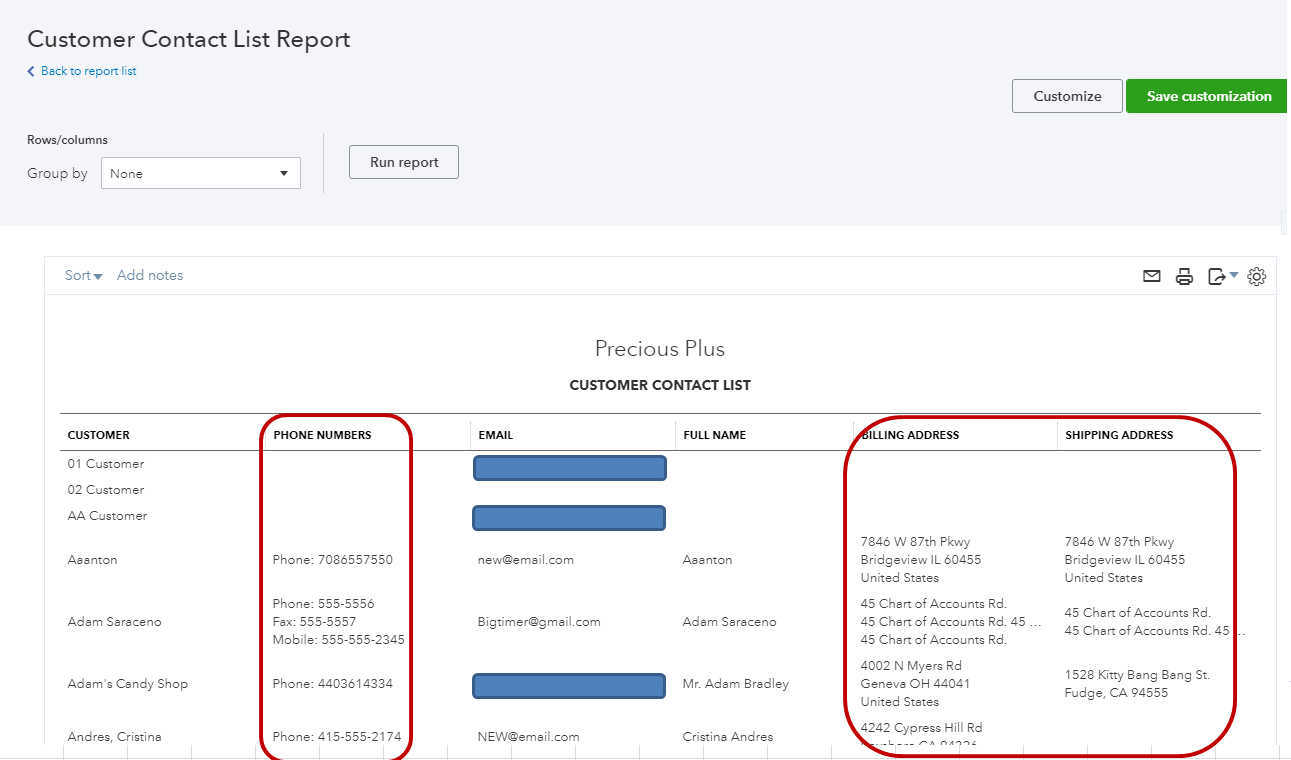Export the report using the export icon
Viewport: 1291px width, 760px height.
click(1216, 276)
